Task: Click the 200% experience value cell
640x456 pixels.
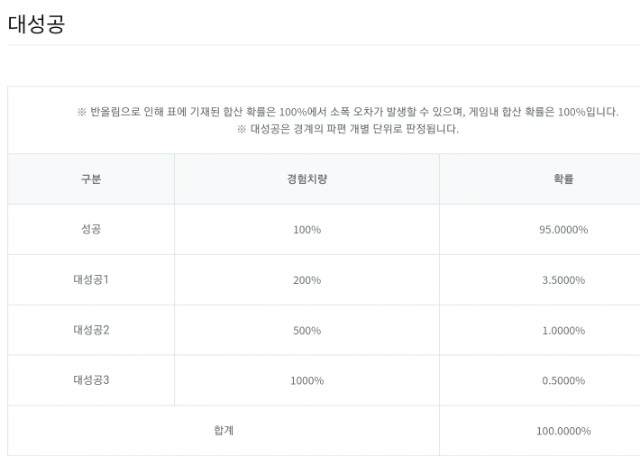Action: pyautogui.click(x=306, y=280)
